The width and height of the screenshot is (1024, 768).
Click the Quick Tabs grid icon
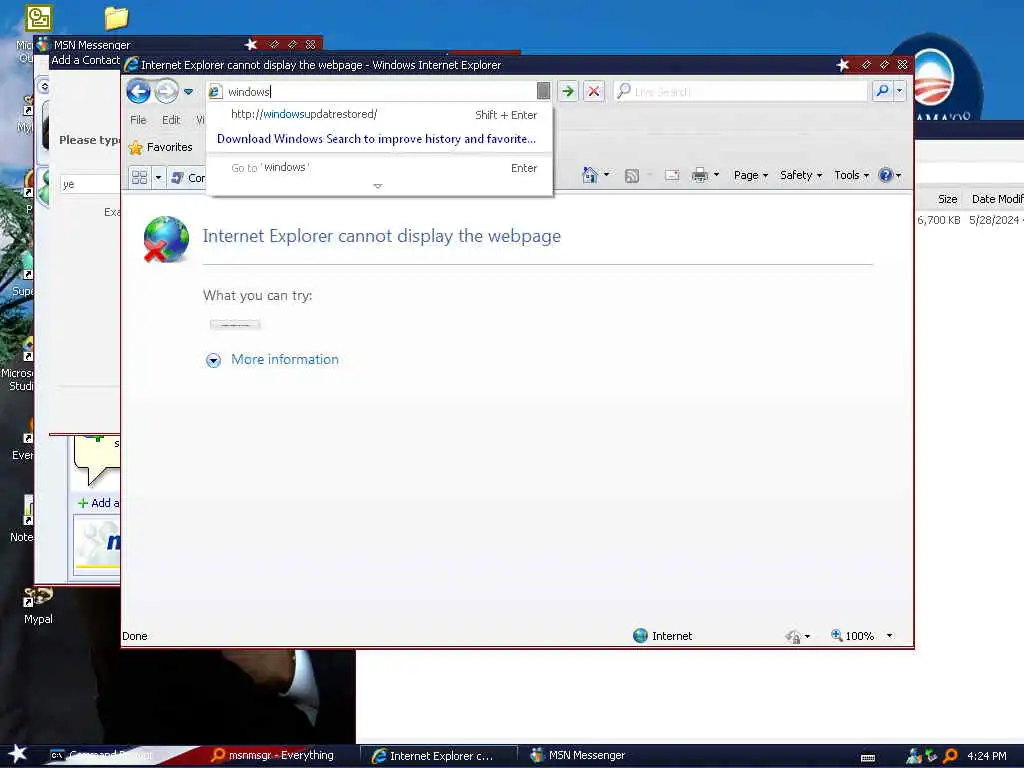139,177
